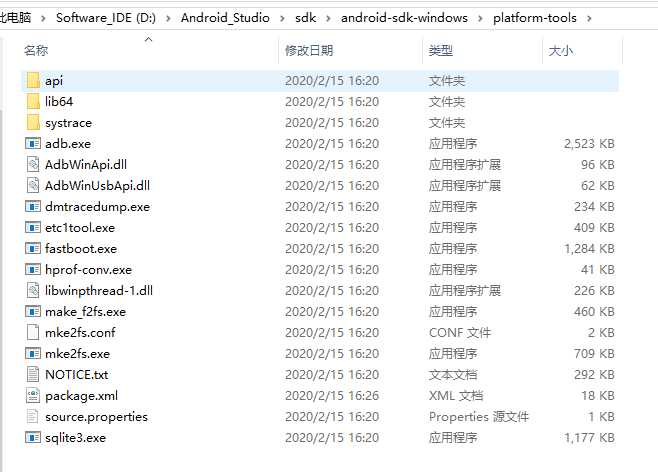658x472 pixels.
Task: Click the dmtracedump.exe application icon
Action: 33,206
